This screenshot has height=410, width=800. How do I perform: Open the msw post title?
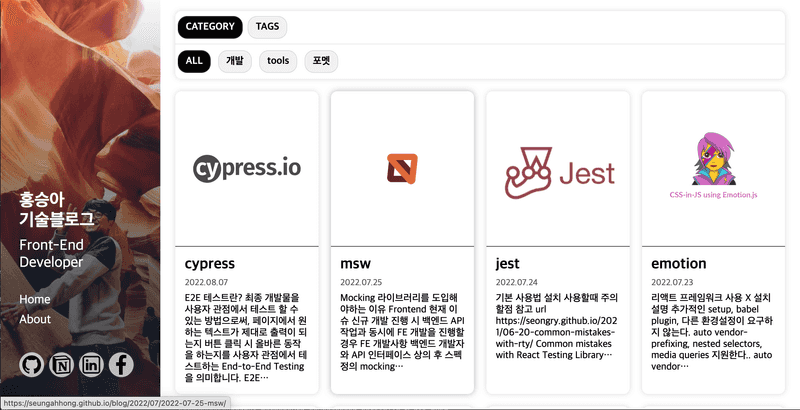[x=356, y=264]
